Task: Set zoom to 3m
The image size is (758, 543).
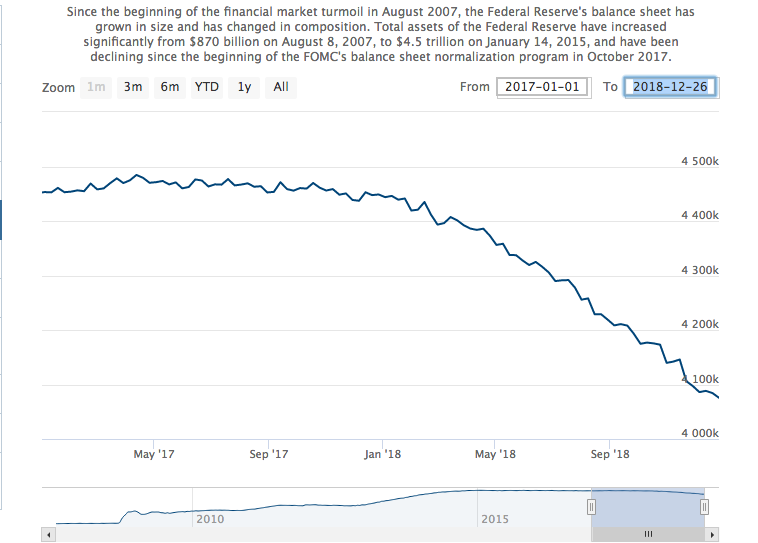Action: [x=133, y=87]
